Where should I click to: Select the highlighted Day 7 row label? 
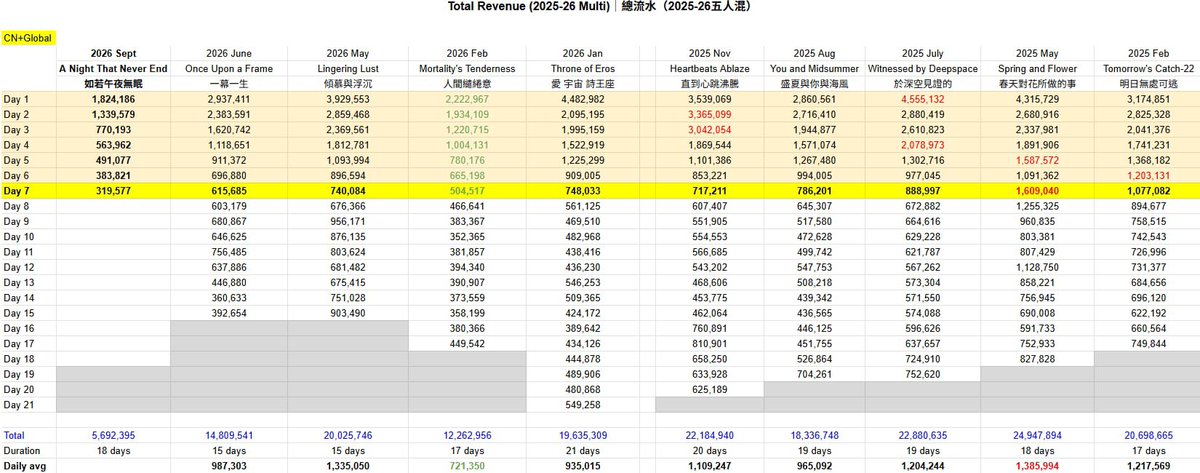click(x=18, y=190)
